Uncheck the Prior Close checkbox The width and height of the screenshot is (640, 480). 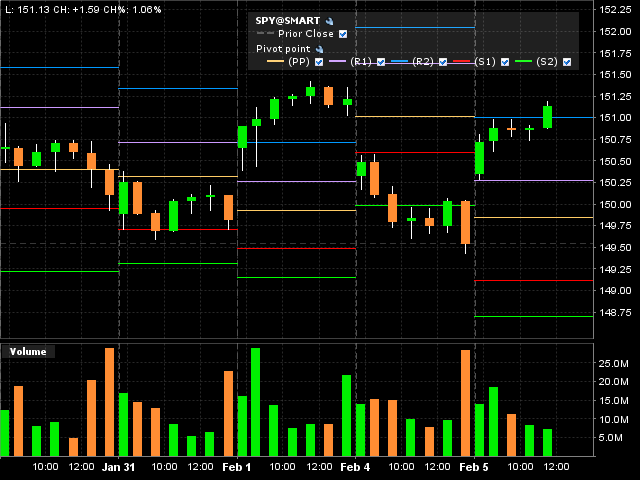pyautogui.click(x=343, y=34)
